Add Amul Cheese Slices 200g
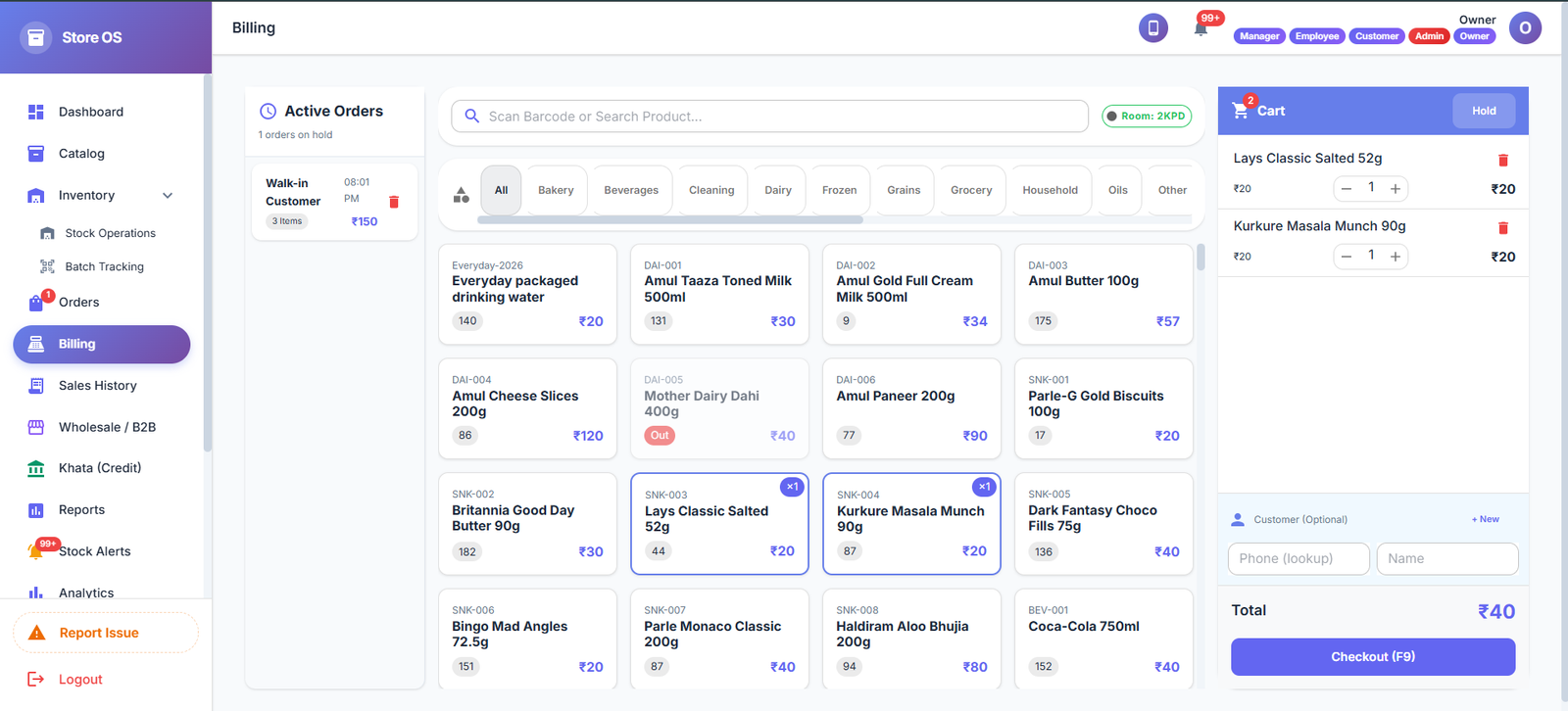Image resolution: width=1568 pixels, height=711 pixels. click(x=527, y=408)
